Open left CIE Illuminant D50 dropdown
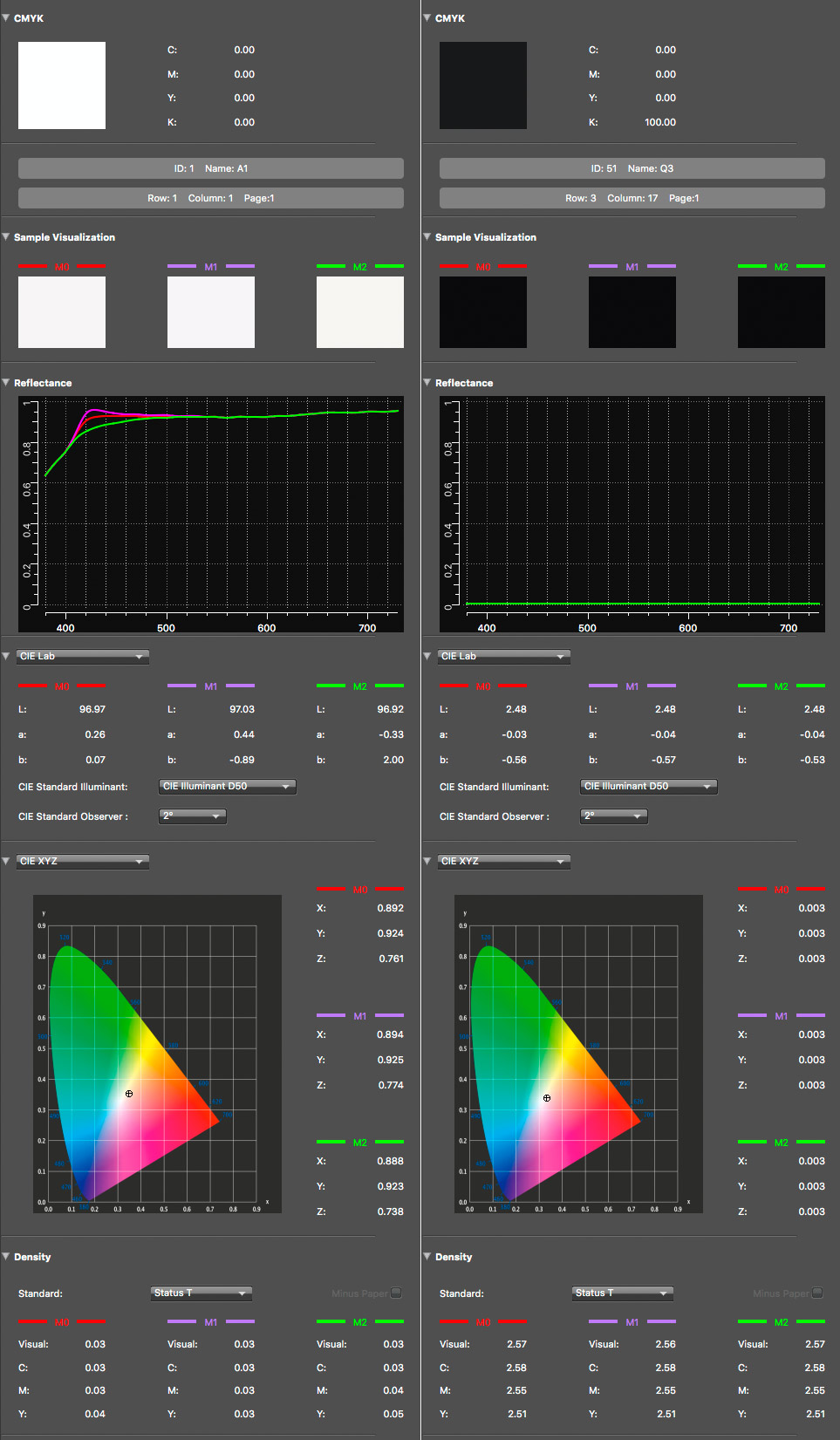 click(x=228, y=786)
